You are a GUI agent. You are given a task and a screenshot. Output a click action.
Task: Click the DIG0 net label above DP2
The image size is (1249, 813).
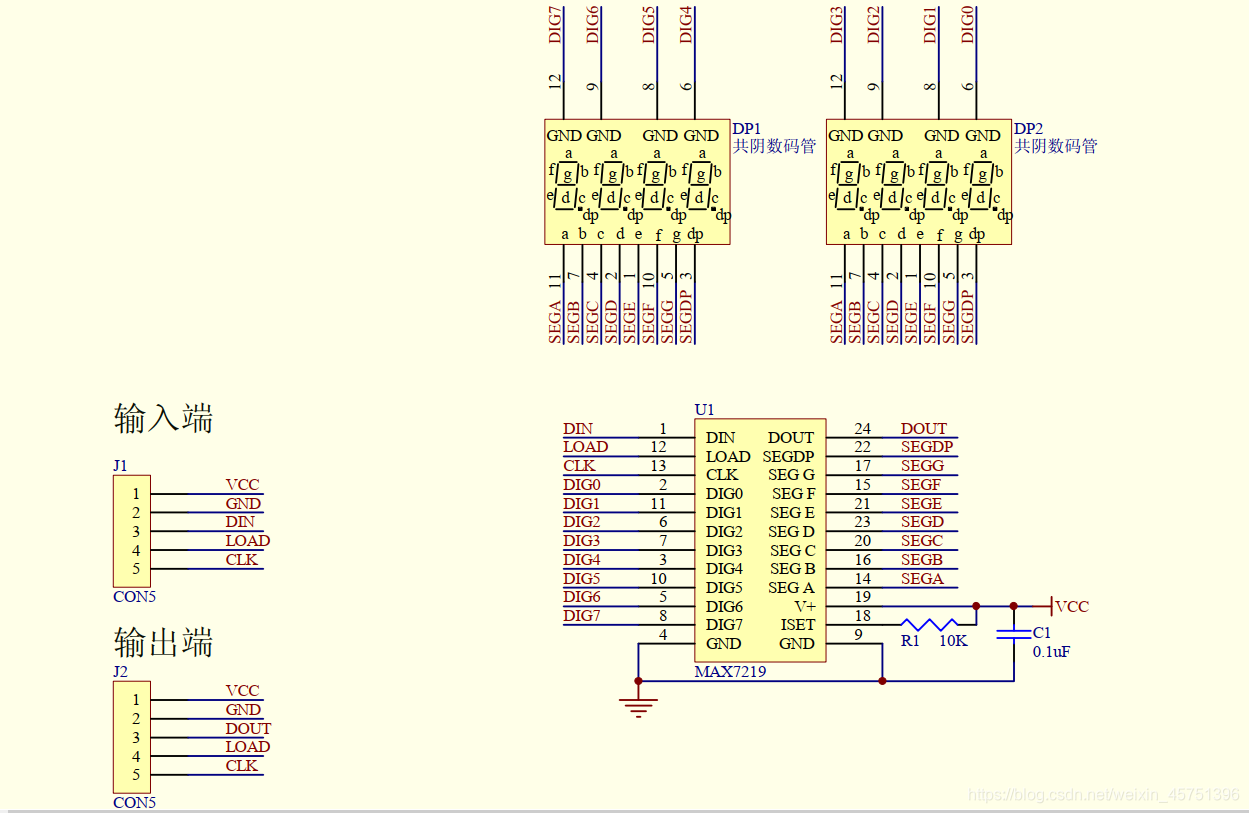968,24
